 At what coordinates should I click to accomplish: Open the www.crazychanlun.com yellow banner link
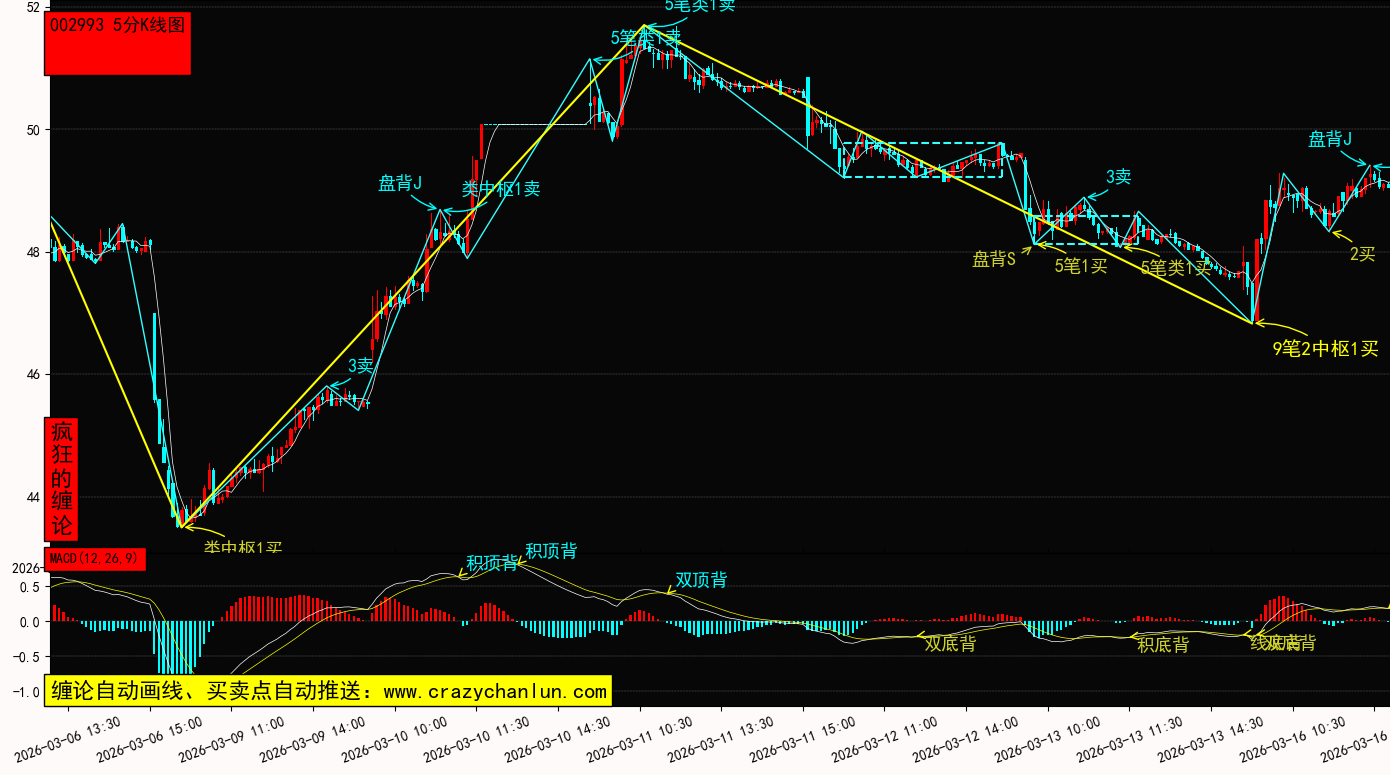329,691
